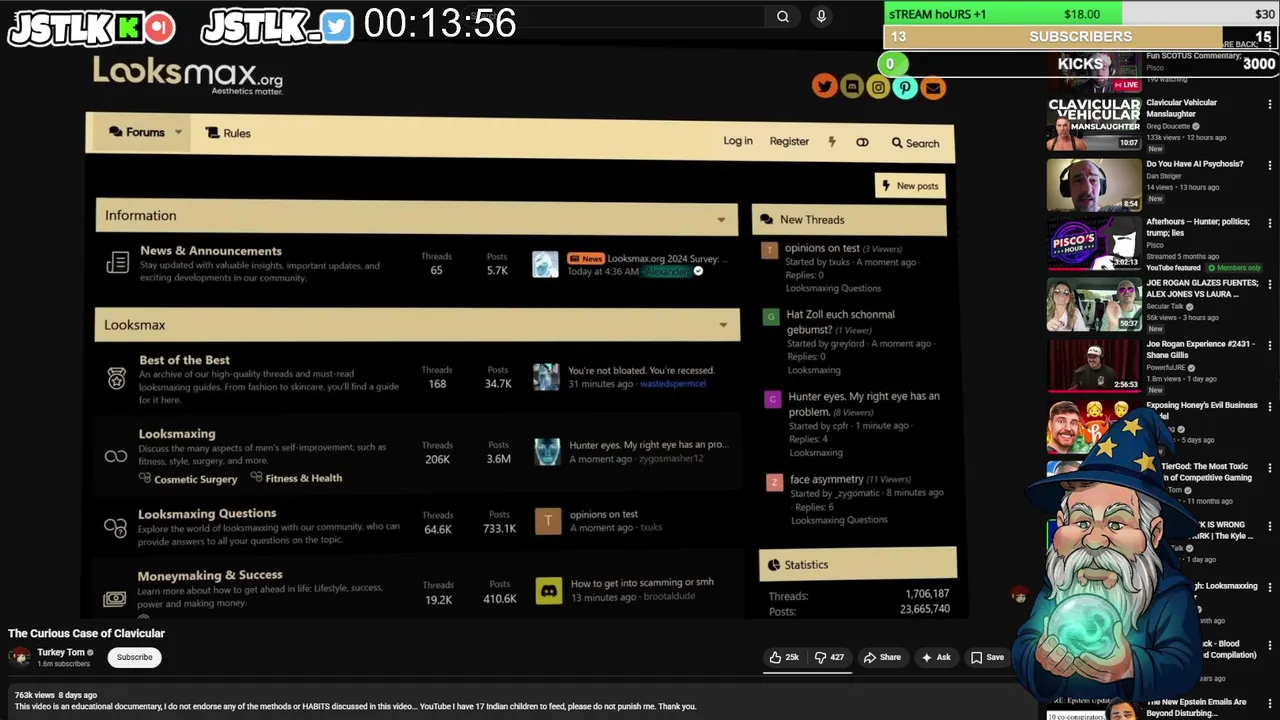This screenshot has height=720, width=1280.
Task: Open the forum's Discord icon link
Action: pyautogui.click(x=851, y=87)
